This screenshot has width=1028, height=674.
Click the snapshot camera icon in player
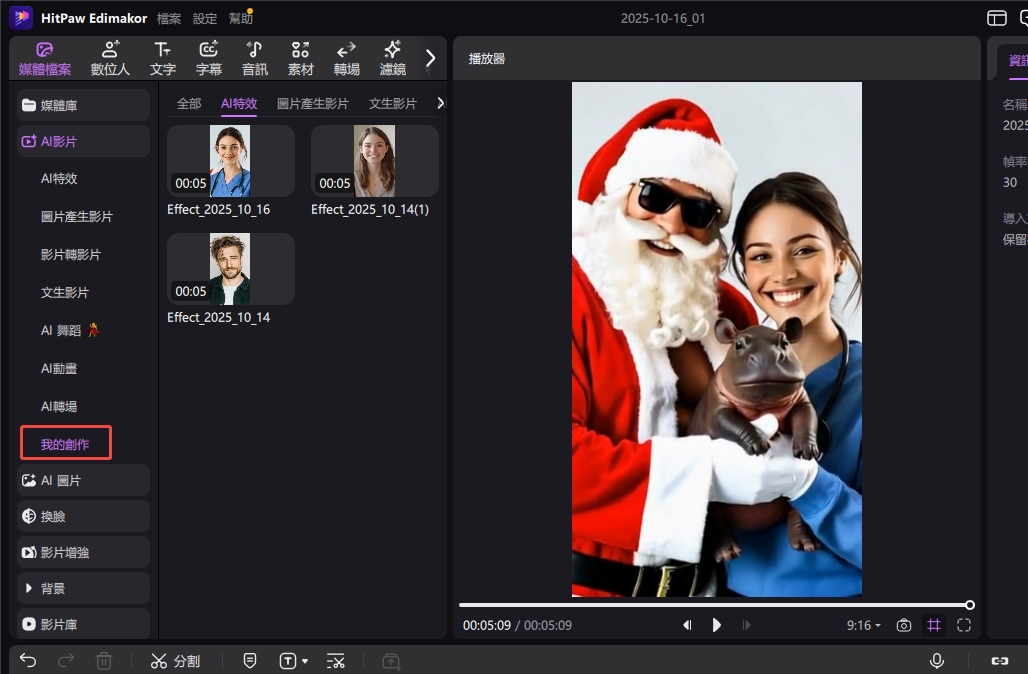[x=904, y=625]
